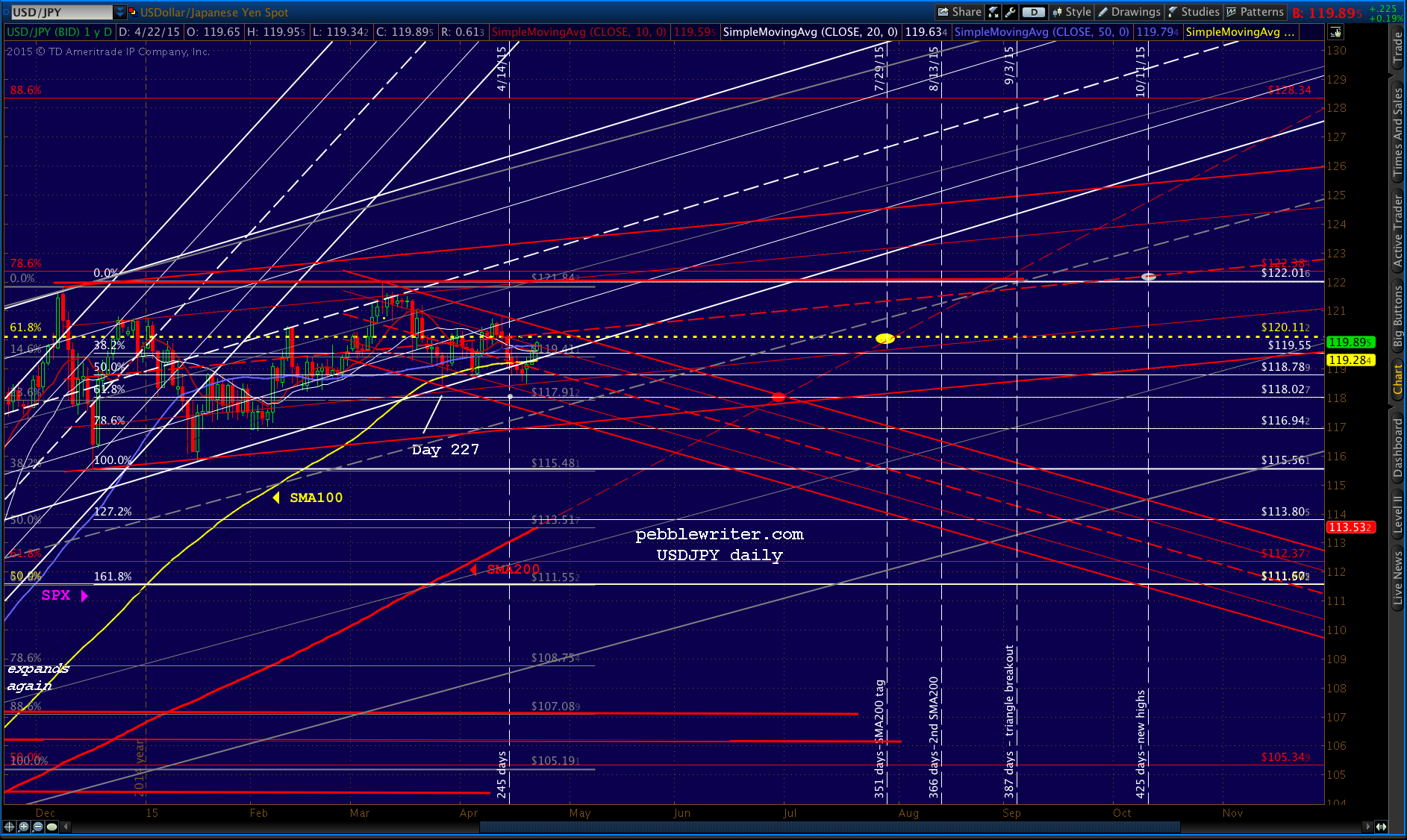Screen dimensions: 1407x840
Task: Click the zoom in magnifier icon
Action: [24, 827]
